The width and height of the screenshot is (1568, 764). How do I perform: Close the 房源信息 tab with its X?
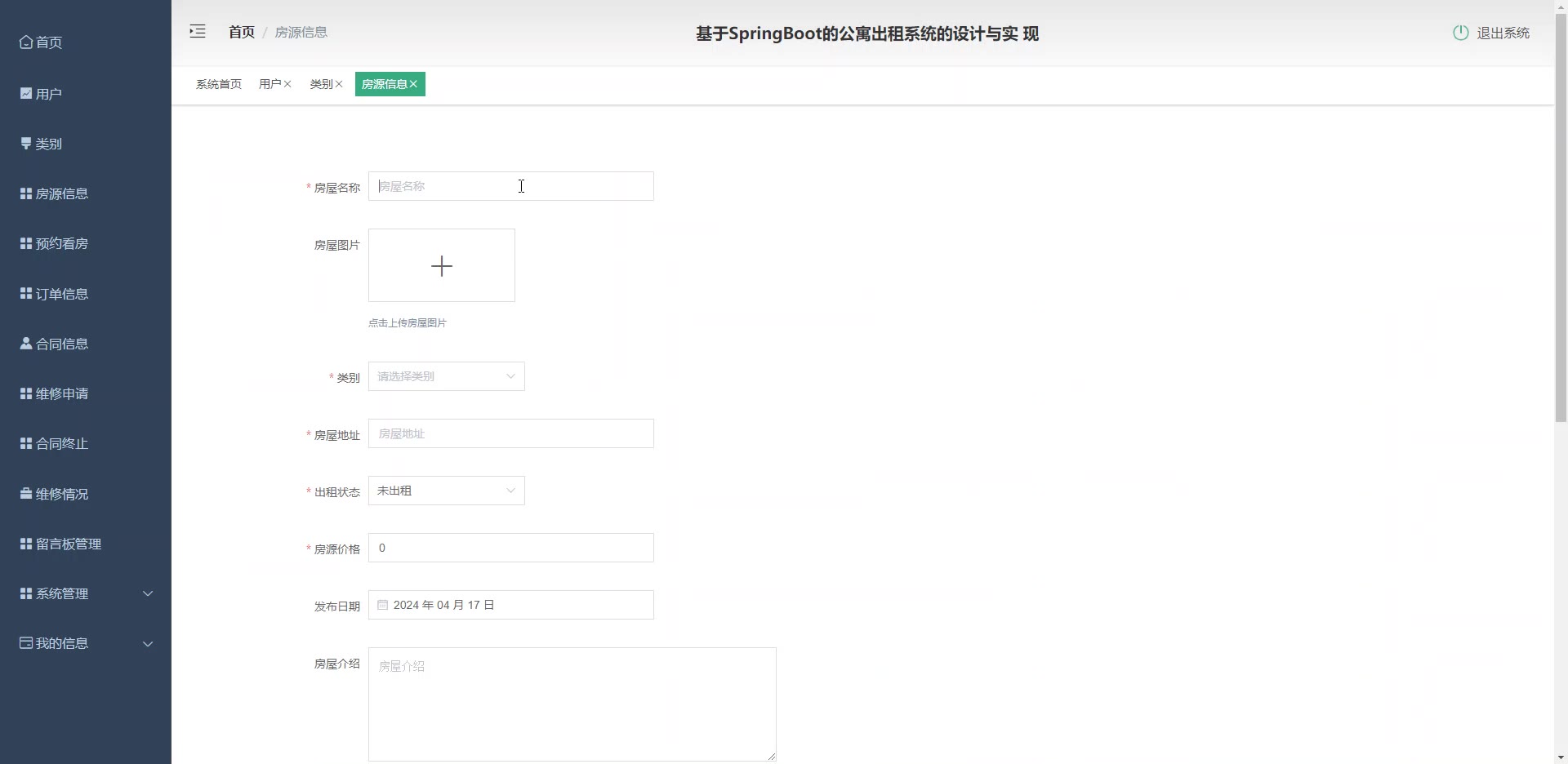tap(413, 84)
